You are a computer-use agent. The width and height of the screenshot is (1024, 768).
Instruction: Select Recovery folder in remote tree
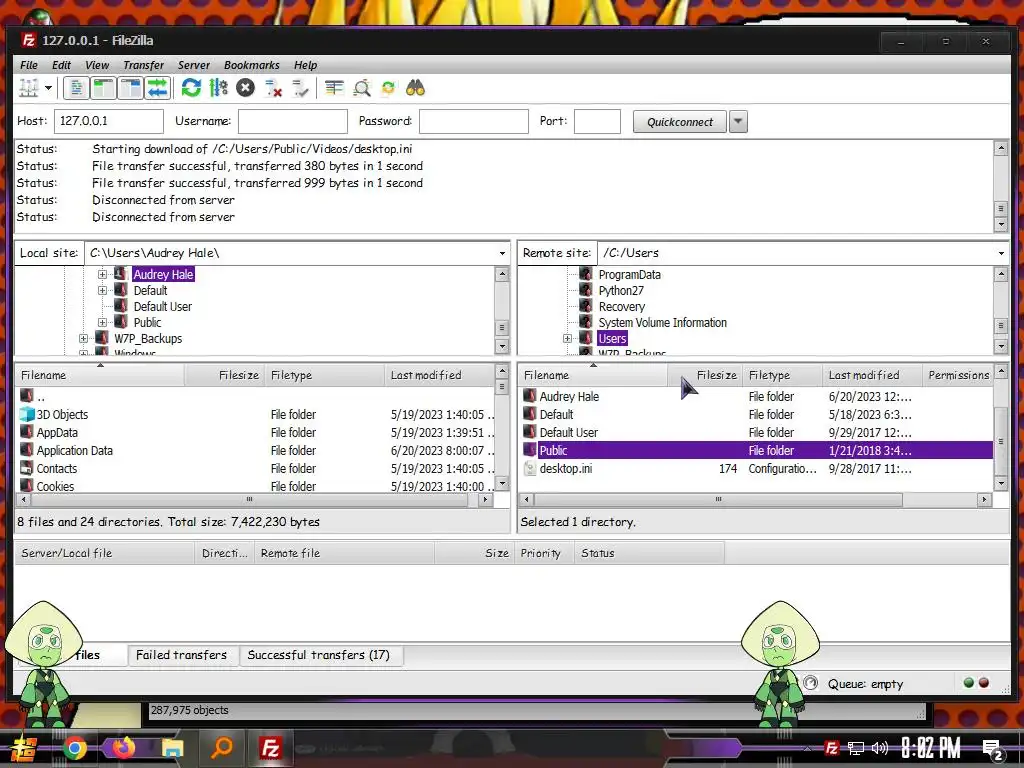622,306
